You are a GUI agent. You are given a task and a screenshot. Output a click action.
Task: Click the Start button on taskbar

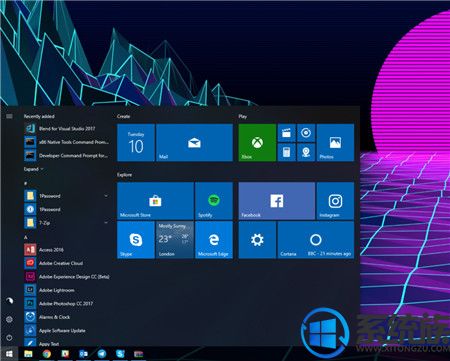tap(9, 354)
